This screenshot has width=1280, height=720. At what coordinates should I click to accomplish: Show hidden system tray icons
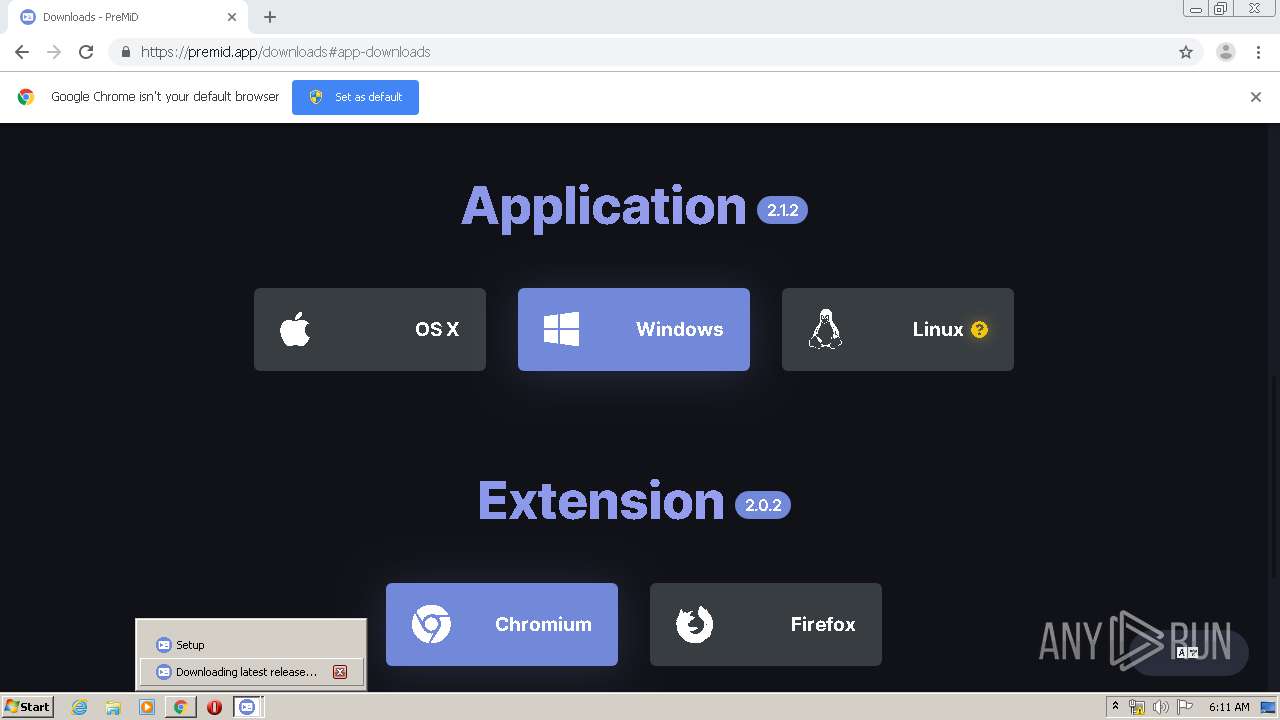(1115, 707)
